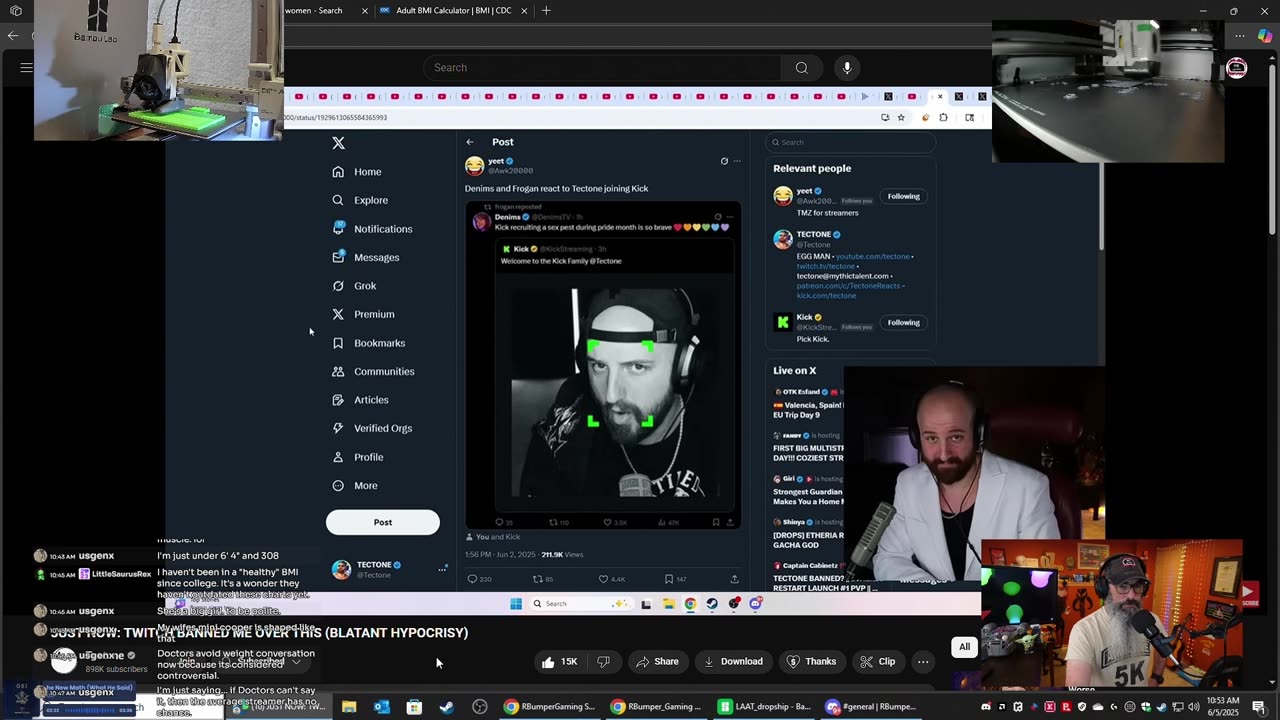Click the voice search microphone button
Image resolution: width=1280 pixels, height=720 pixels.
(847, 67)
